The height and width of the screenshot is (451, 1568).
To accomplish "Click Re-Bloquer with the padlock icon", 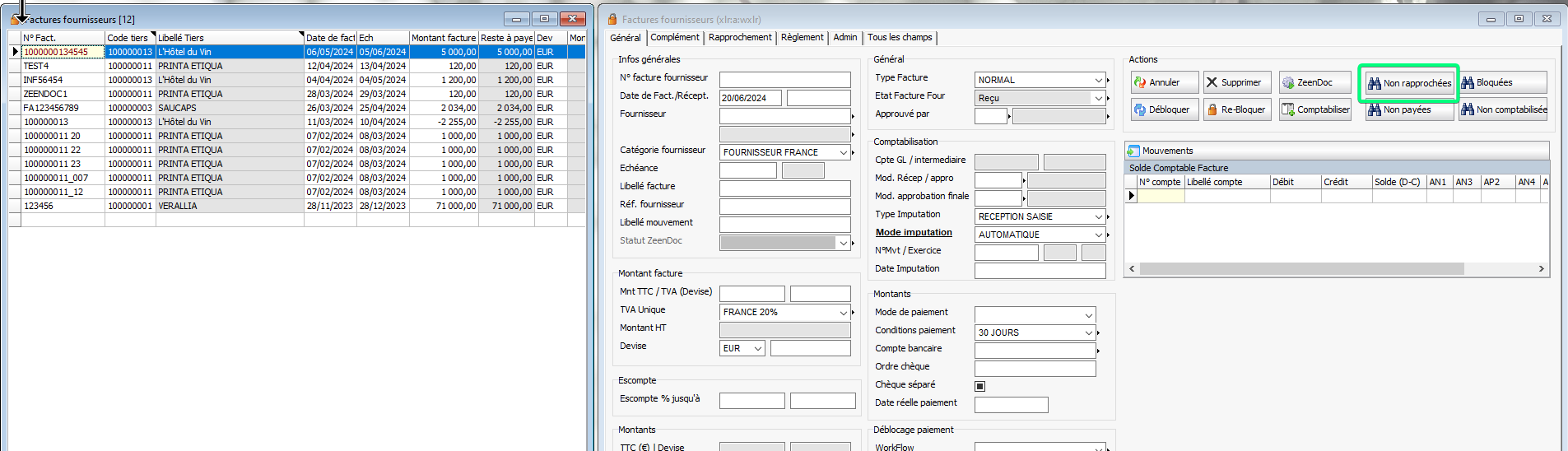I will (1236, 109).
